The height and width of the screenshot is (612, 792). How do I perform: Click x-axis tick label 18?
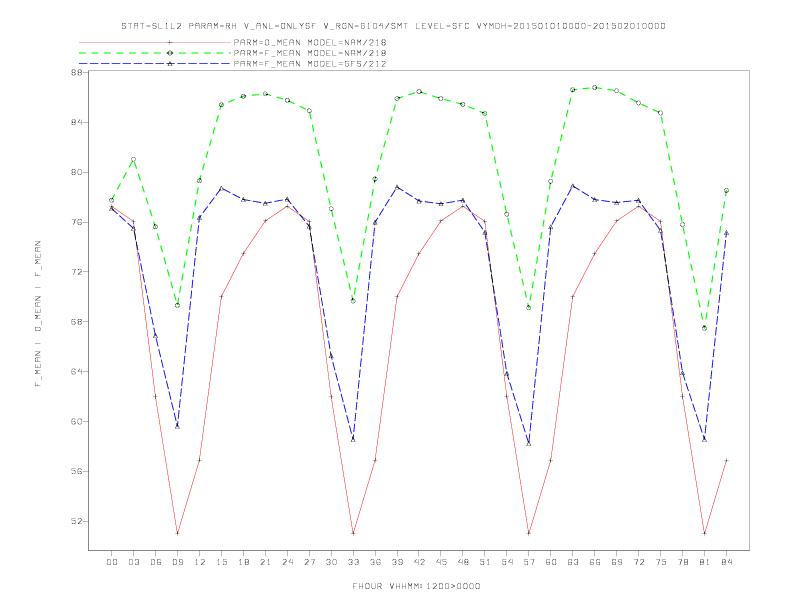point(243,562)
